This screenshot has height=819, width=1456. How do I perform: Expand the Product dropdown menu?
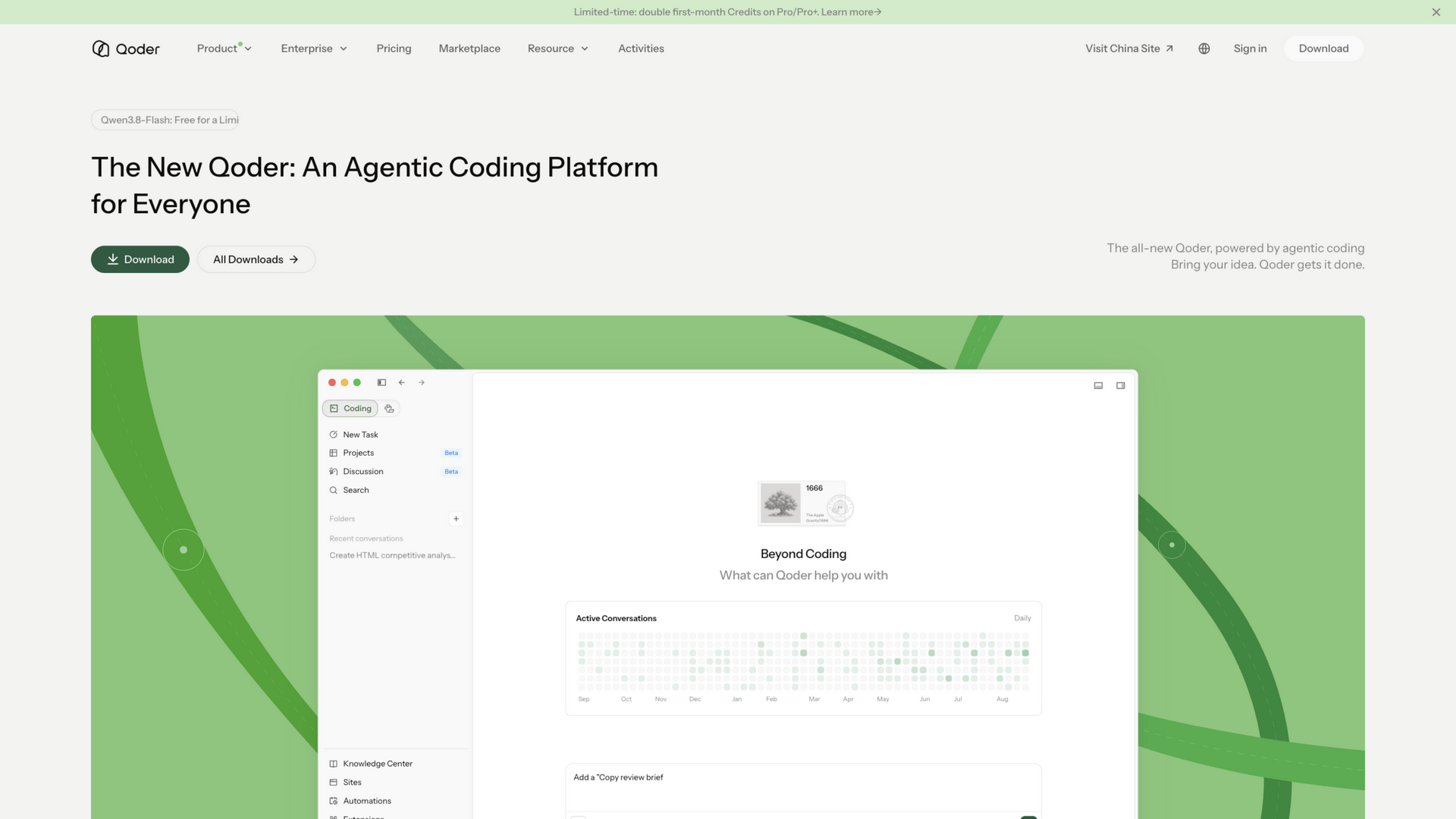pyautogui.click(x=224, y=49)
